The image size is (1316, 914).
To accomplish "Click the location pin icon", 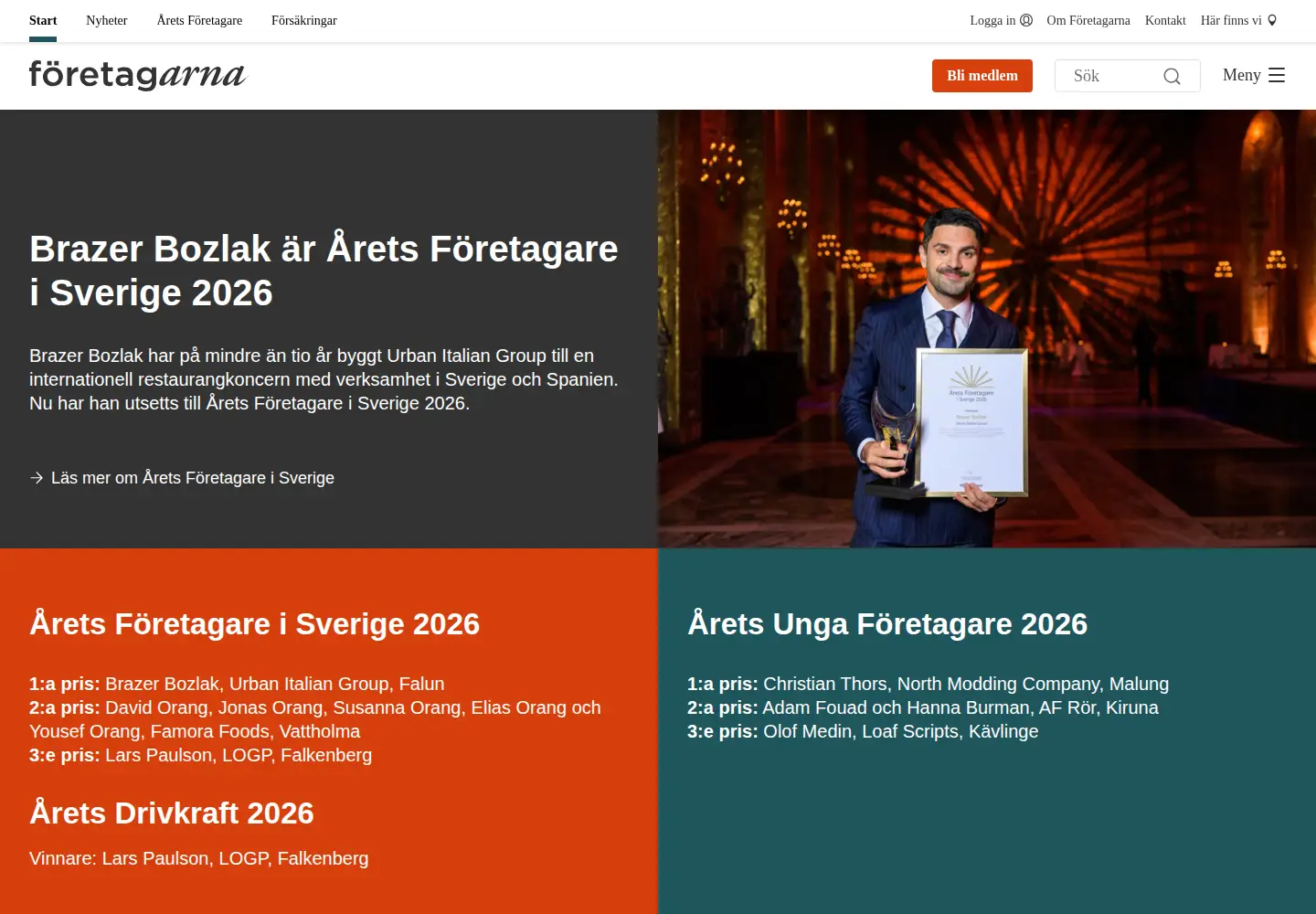I will 1272,20.
